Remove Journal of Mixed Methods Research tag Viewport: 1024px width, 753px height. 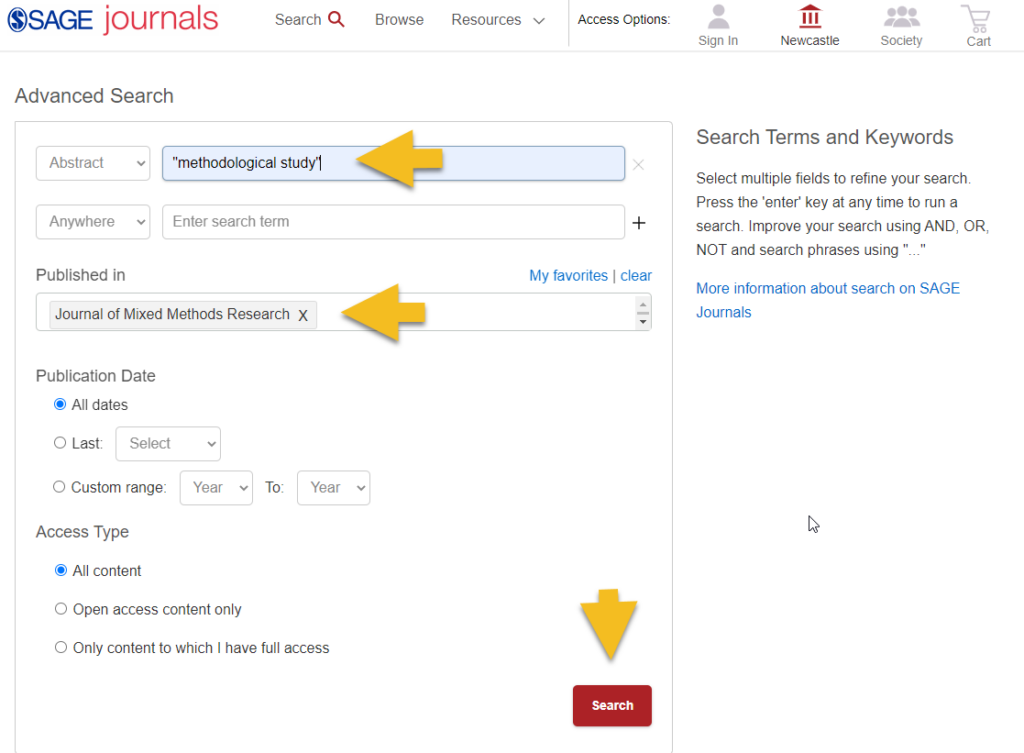302,315
